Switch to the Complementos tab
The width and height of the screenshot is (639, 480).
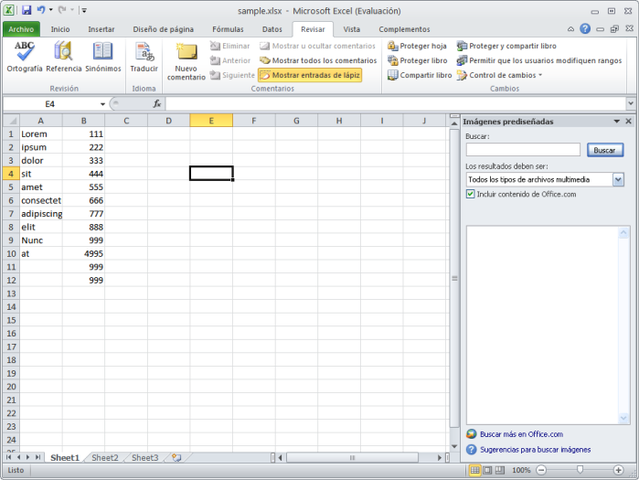404,29
